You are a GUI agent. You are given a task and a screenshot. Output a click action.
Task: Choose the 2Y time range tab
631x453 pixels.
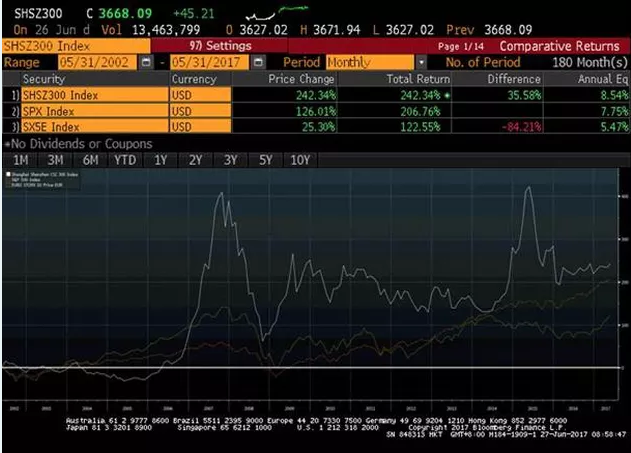pyautogui.click(x=195, y=160)
